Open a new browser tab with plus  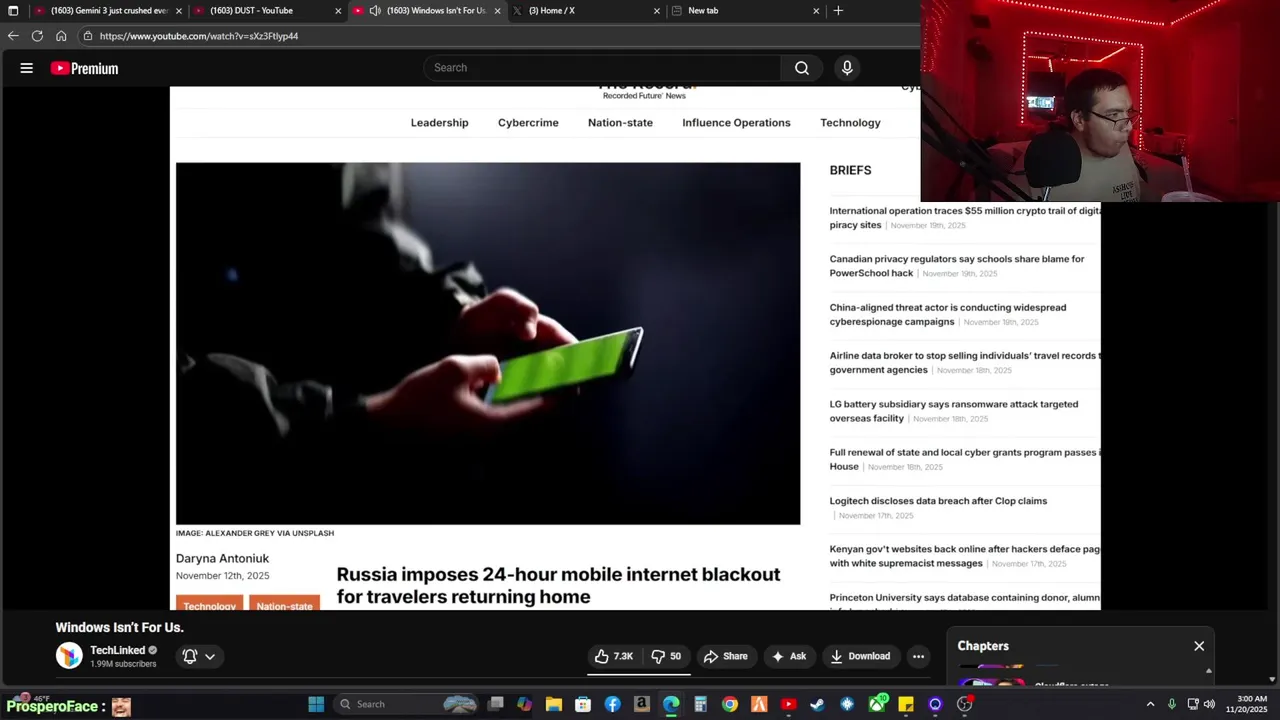(838, 11)
